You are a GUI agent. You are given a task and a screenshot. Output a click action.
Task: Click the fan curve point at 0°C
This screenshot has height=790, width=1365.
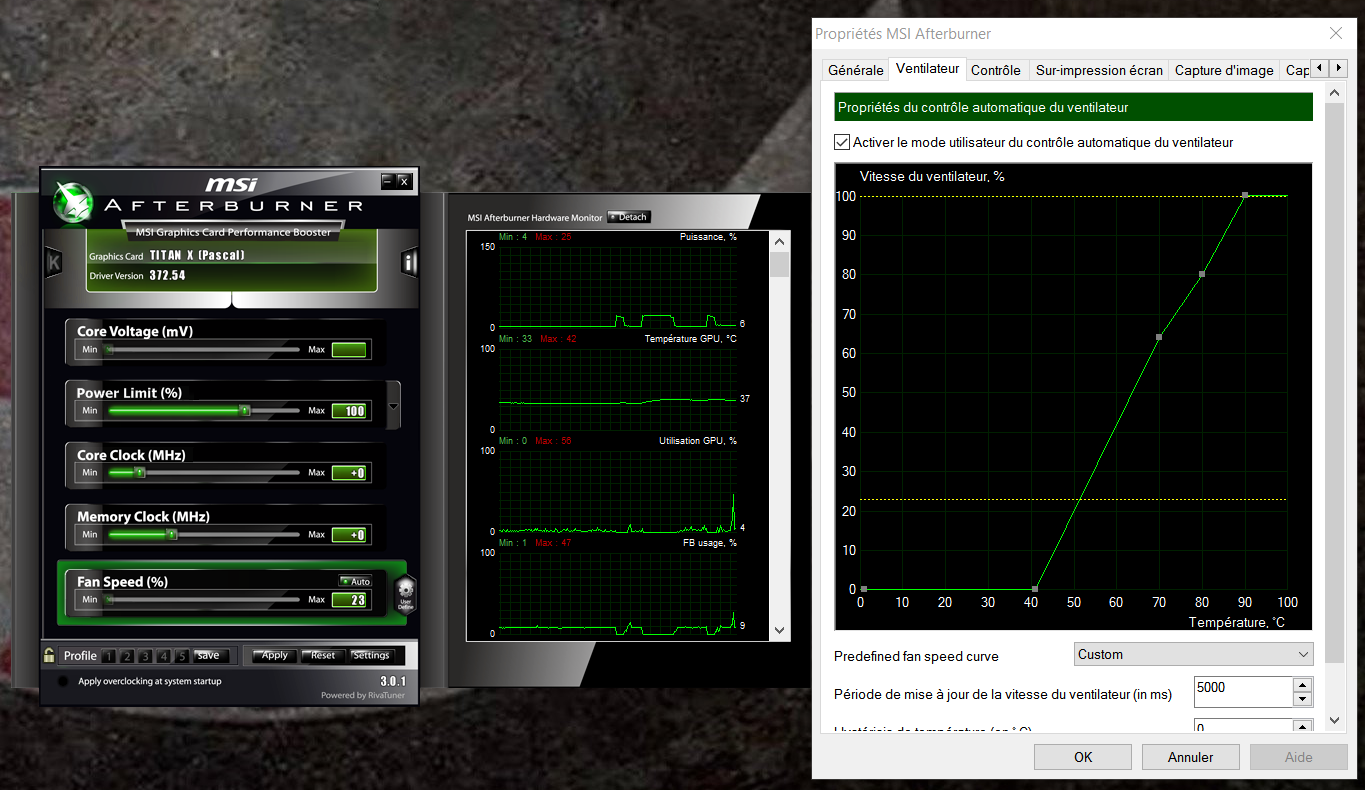coord(863,589)
